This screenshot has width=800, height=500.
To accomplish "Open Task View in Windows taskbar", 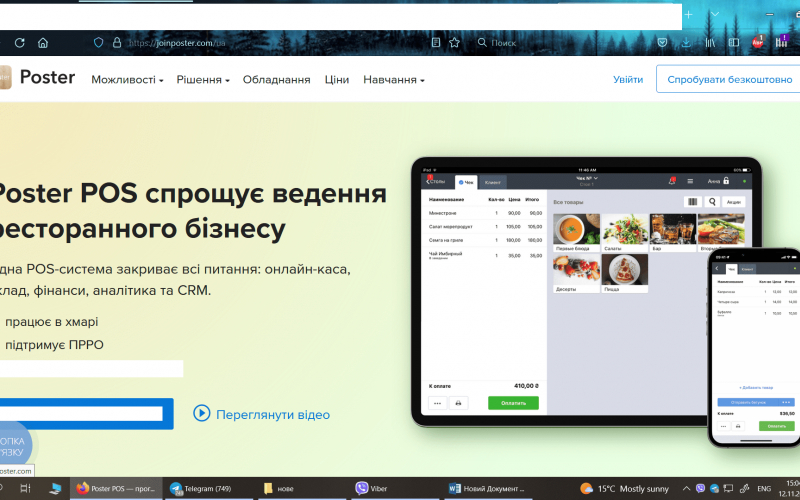I will (x=25, y=489).
